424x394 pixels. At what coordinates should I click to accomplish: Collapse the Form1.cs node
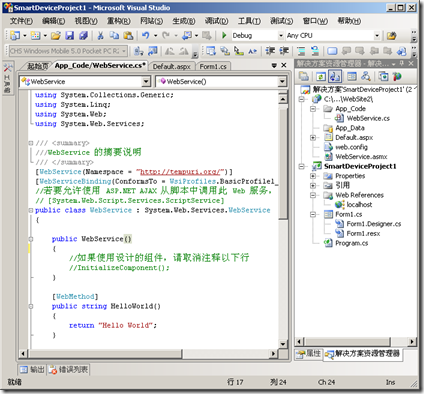(x=313, y=214)
